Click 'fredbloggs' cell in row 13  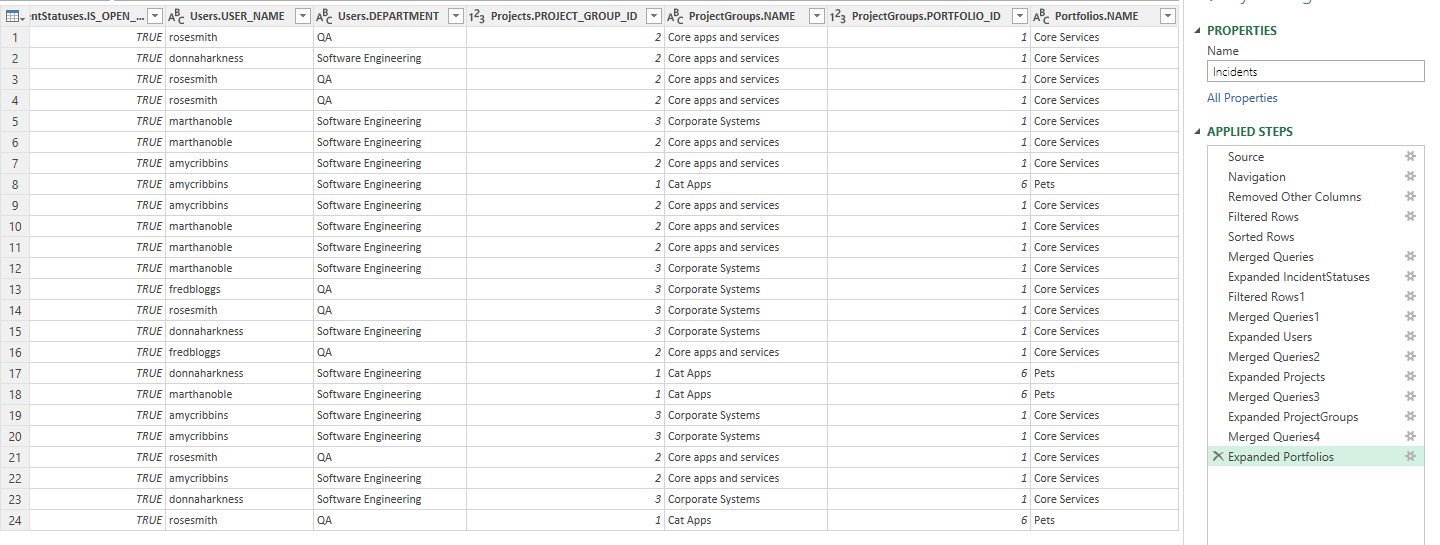pos(239,289)
